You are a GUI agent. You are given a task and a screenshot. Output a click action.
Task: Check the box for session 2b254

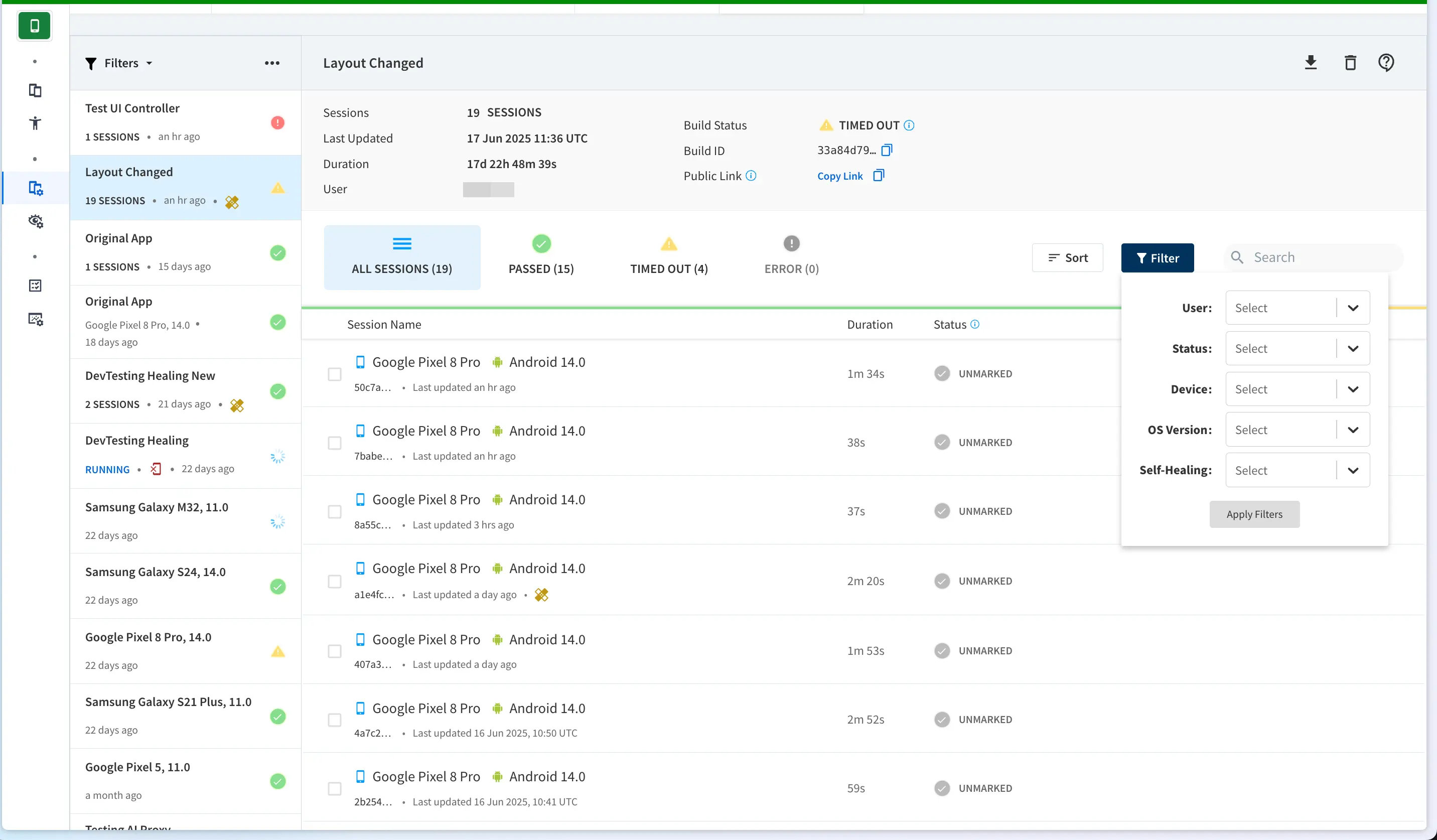point(335,789)
